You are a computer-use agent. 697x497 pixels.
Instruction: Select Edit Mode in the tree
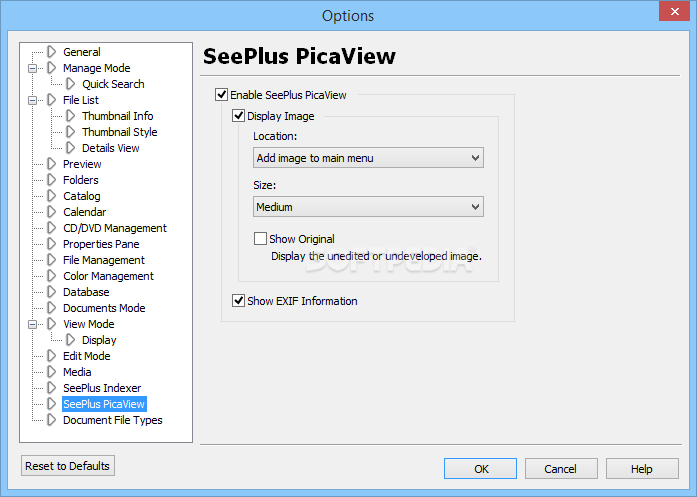[87, 356]
